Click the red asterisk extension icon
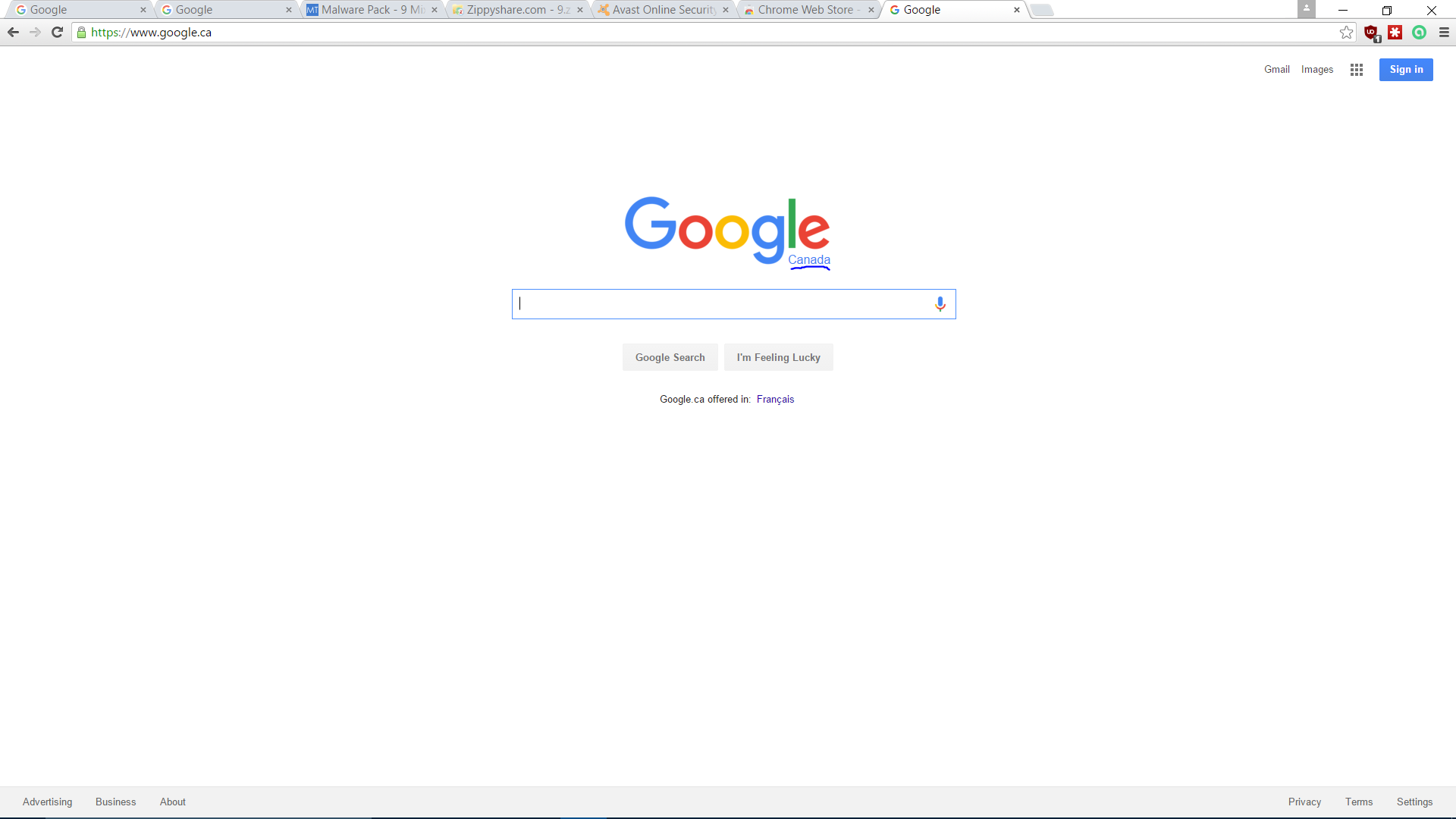The height and width of the screenshot is (819, 1456). pos(1395,32)
